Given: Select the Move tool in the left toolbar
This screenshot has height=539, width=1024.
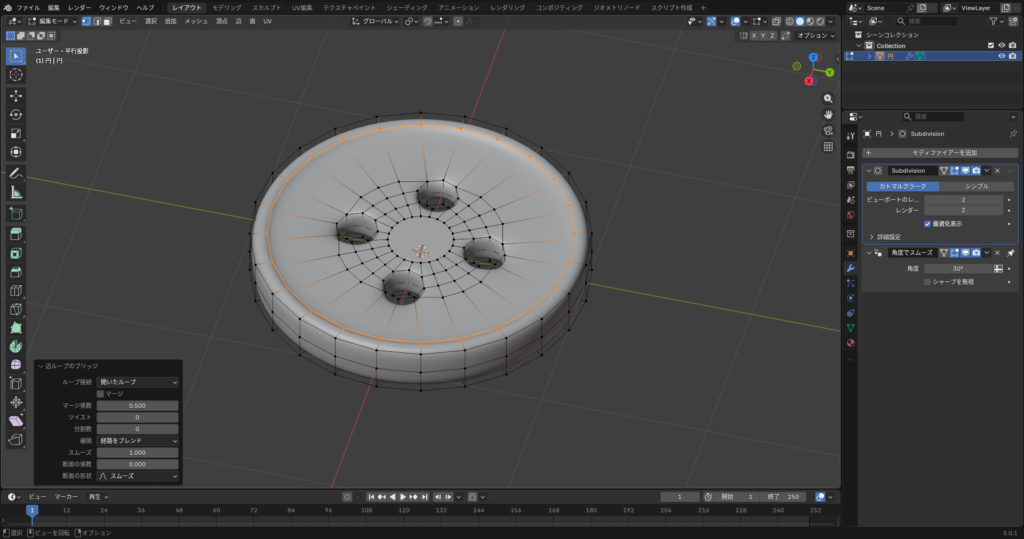Looking at the screenshot, I should pyautogui.click(x=16, y=95).
